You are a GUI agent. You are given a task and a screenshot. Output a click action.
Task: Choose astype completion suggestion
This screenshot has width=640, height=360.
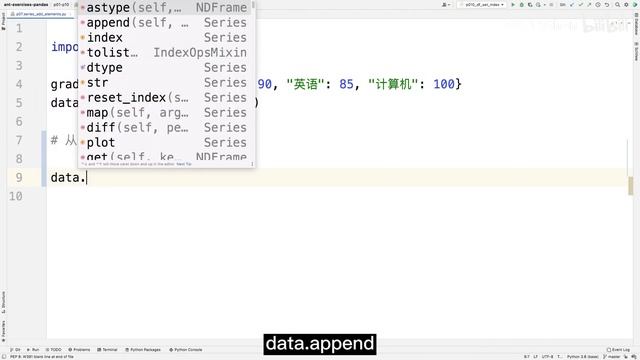[164, 7]
